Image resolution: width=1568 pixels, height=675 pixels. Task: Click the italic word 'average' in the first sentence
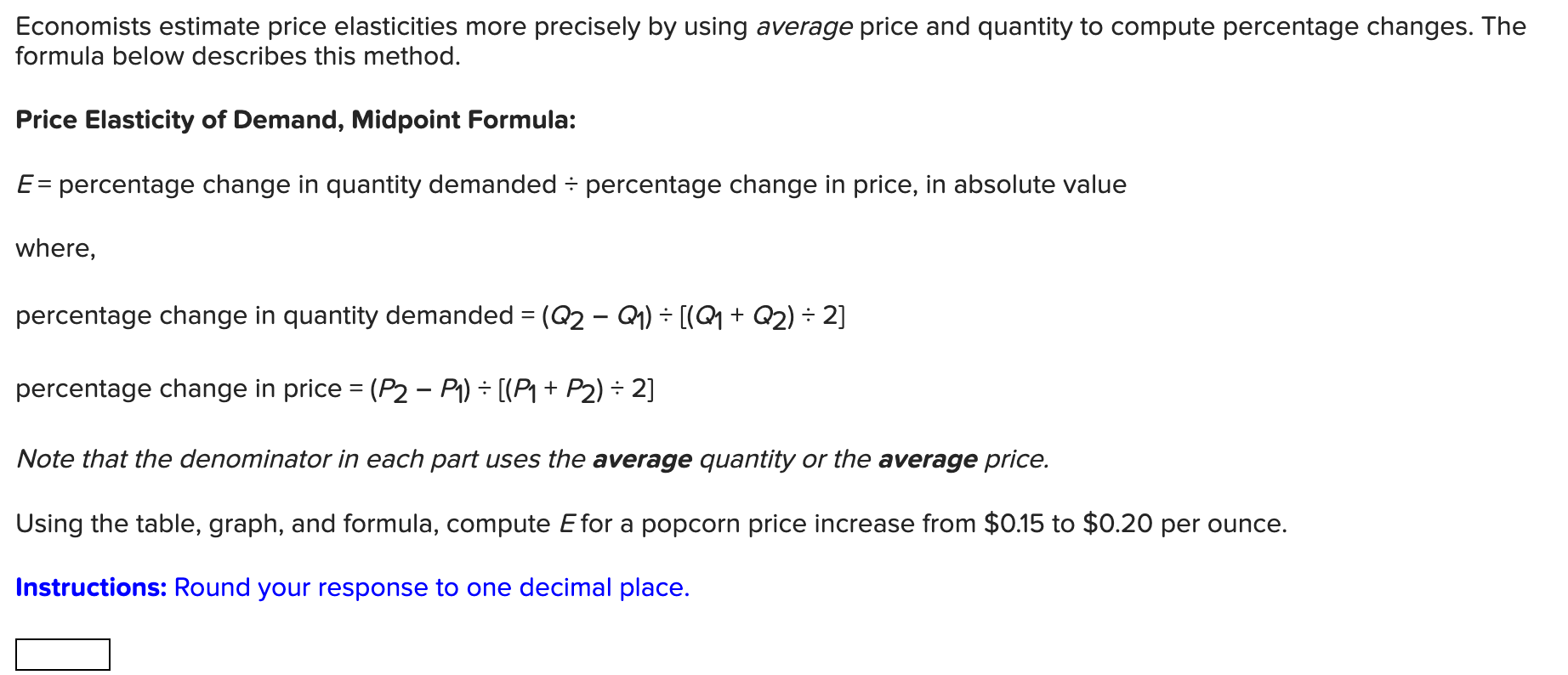(804, 27)
